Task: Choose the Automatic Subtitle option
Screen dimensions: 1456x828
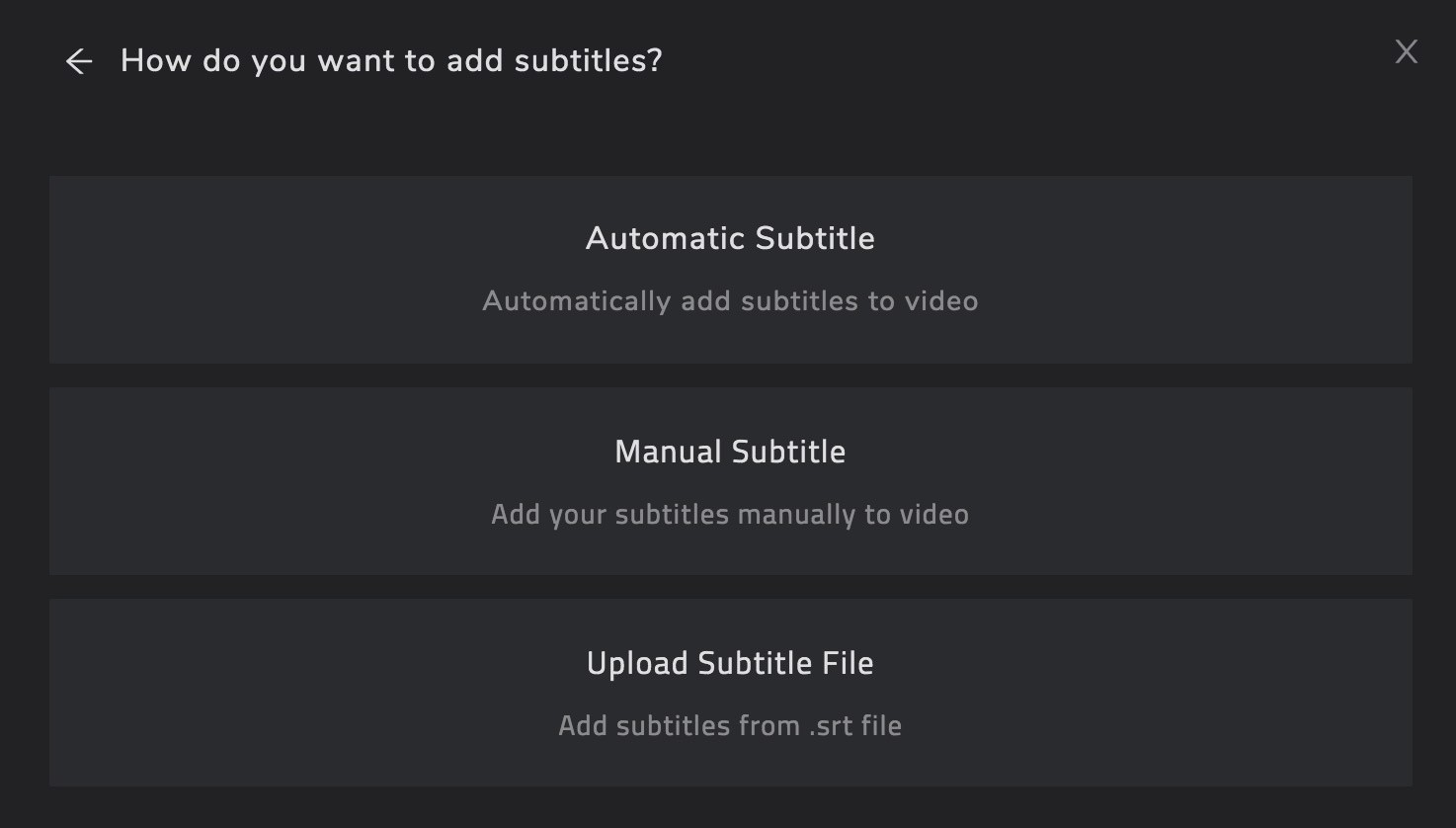Action: 730,270
